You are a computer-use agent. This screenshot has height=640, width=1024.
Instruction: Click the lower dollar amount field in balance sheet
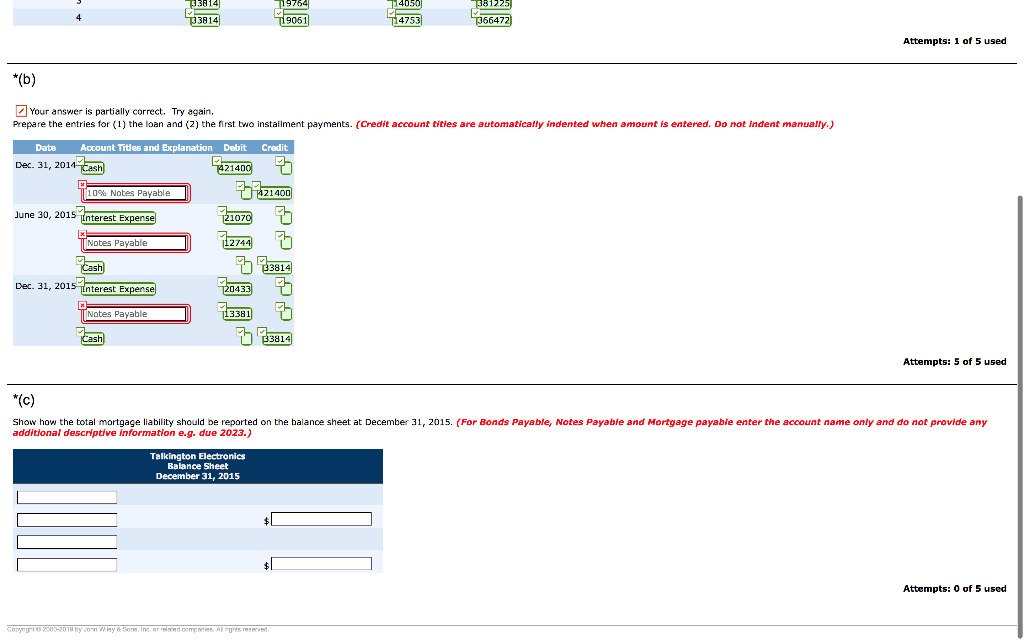[321, 564]
